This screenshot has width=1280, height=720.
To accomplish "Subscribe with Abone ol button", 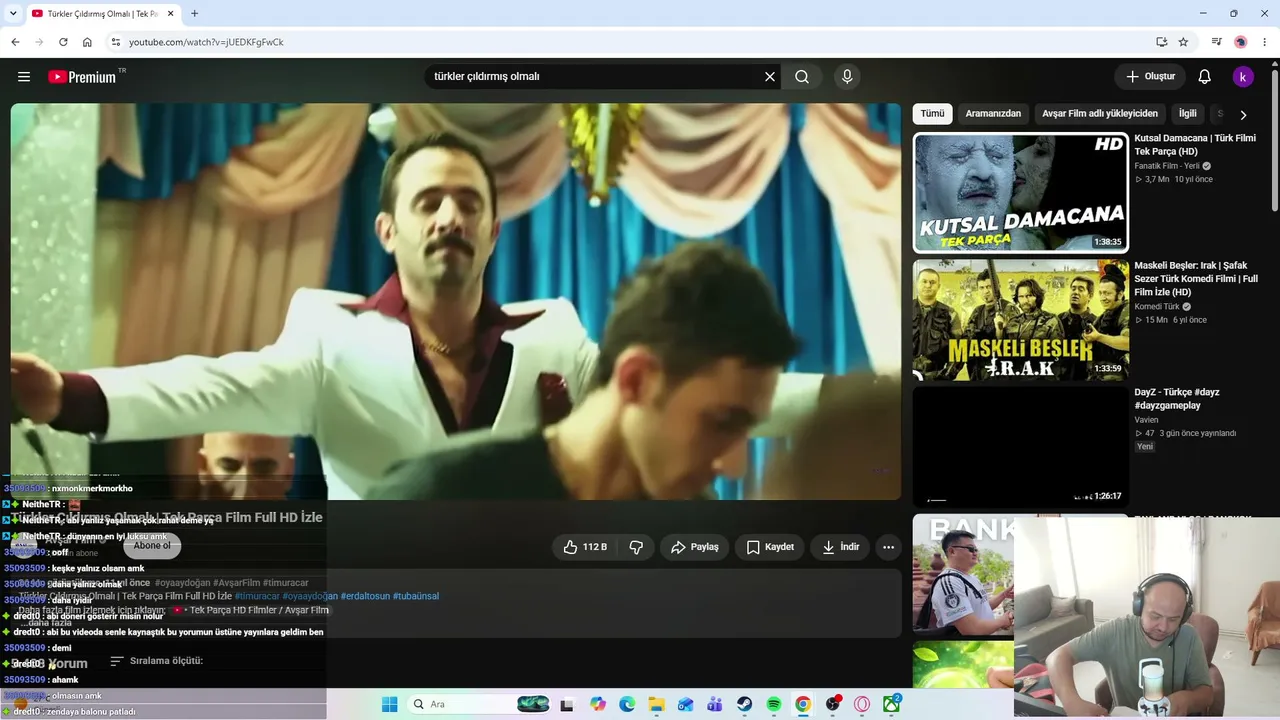I will [152, 546].
